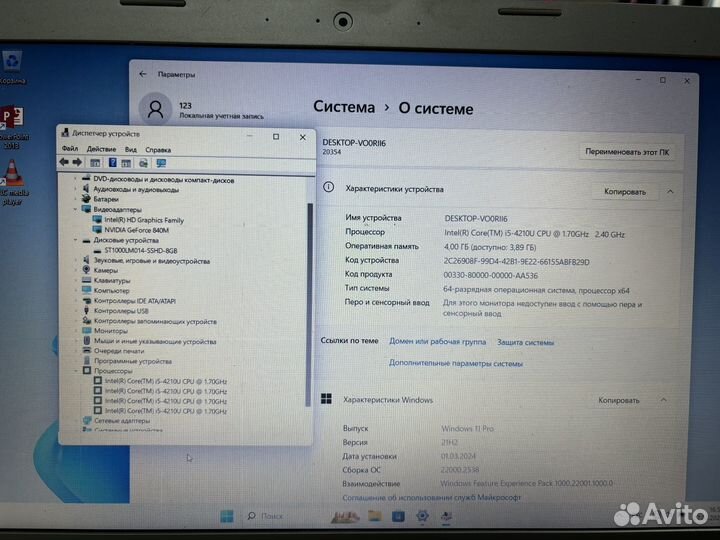Open the Защита системы link
The width and height of the screenshot is (720, 540).
coord(525,342)
